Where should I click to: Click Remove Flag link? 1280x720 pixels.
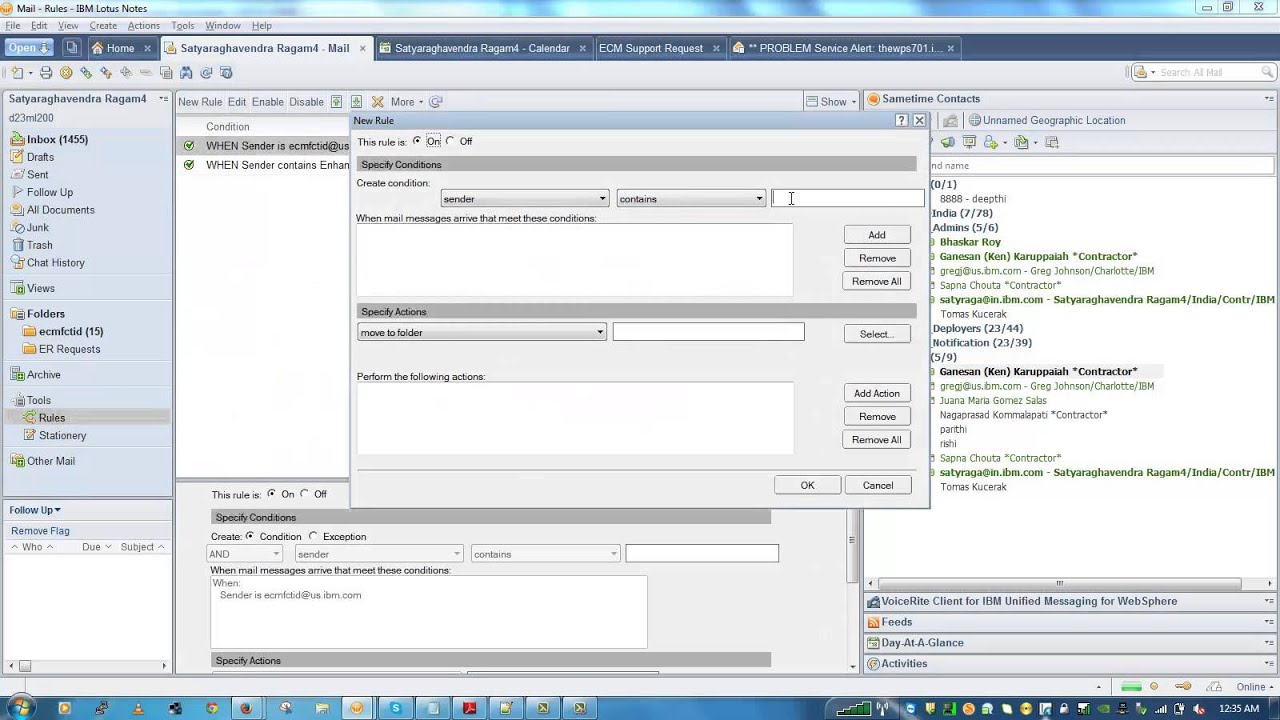click(x=40, y=531)
